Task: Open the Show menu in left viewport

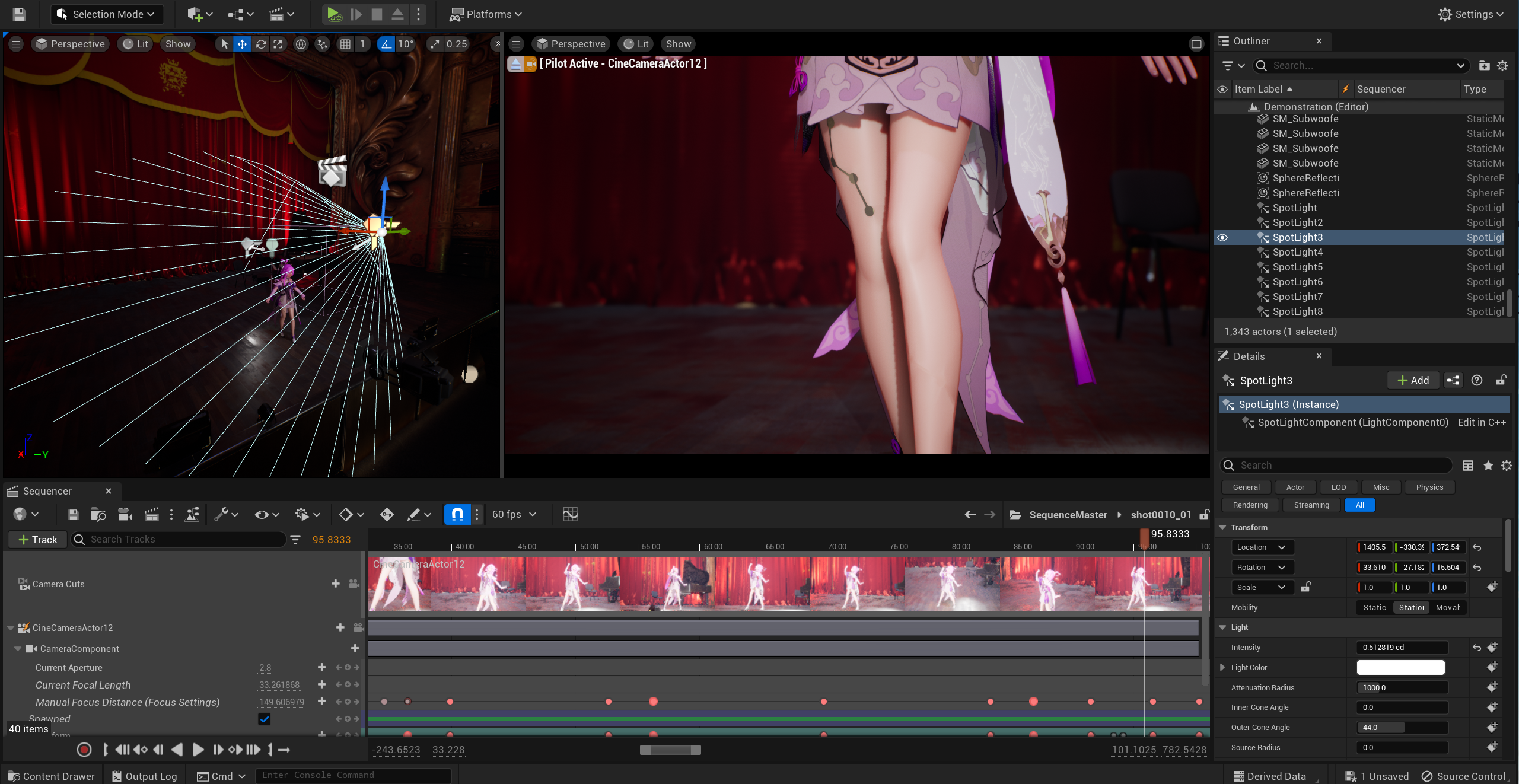Action: 177,44
